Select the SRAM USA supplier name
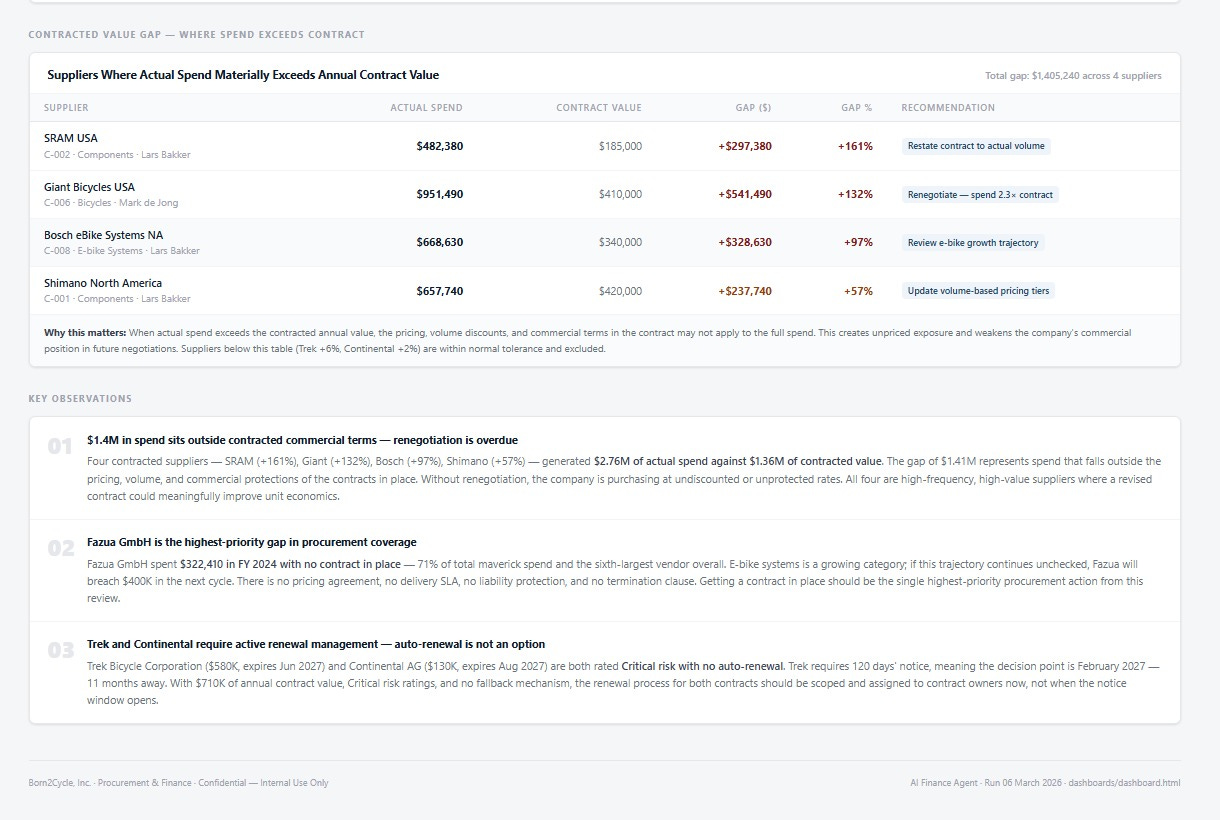The image size is (1220, 820). 71,138
